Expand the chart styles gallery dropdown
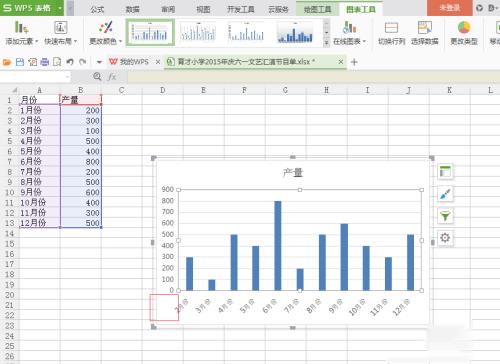Screen dimensions: 500x364 click(x=327, y=43)
